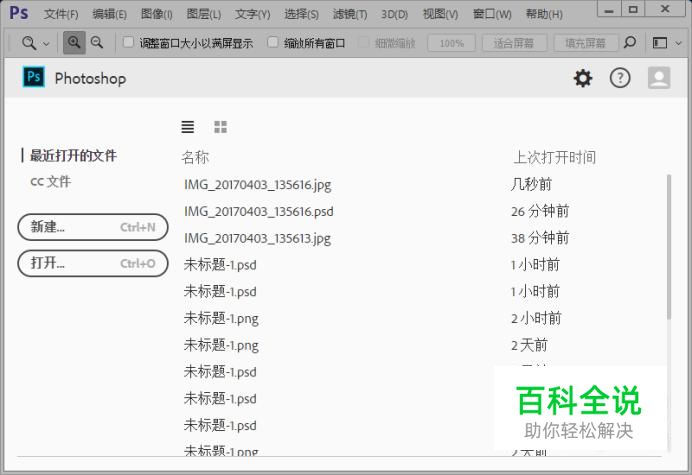This screenshot has width=692, height=475.
Task: Open the 滤镜(T) menu
Action: [350, 14]
